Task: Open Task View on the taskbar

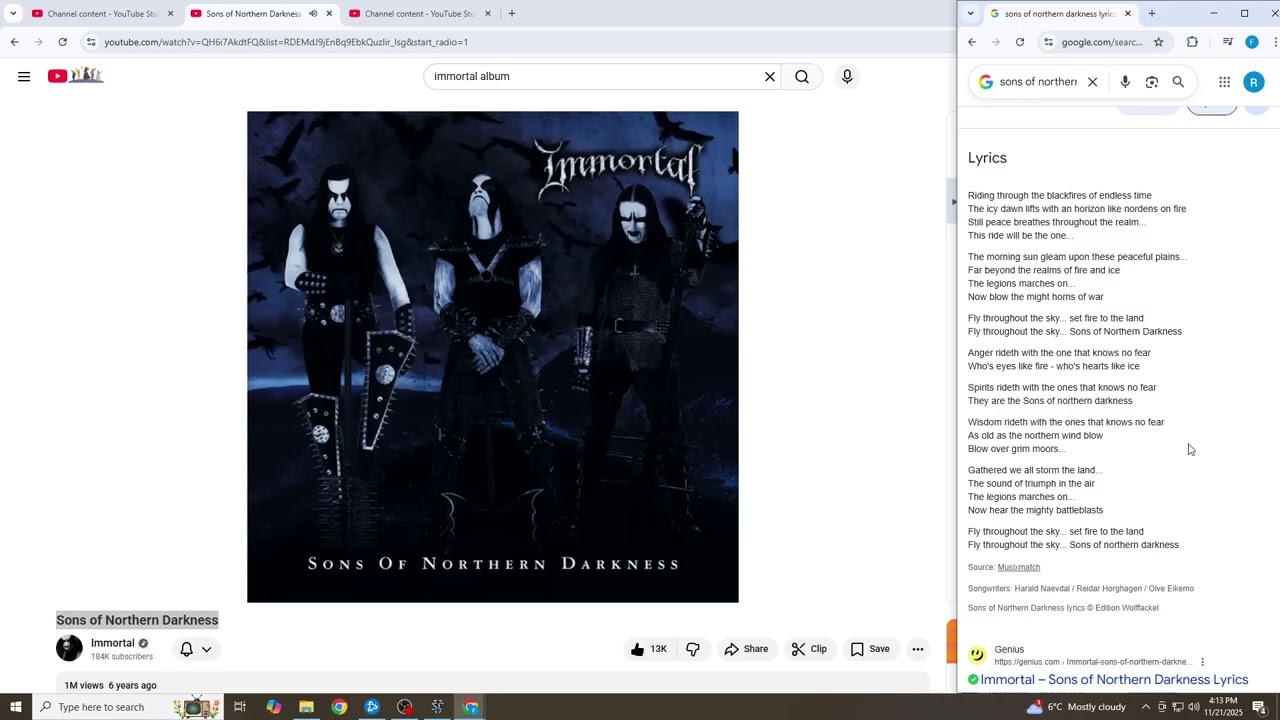Action: coord(240,707)
